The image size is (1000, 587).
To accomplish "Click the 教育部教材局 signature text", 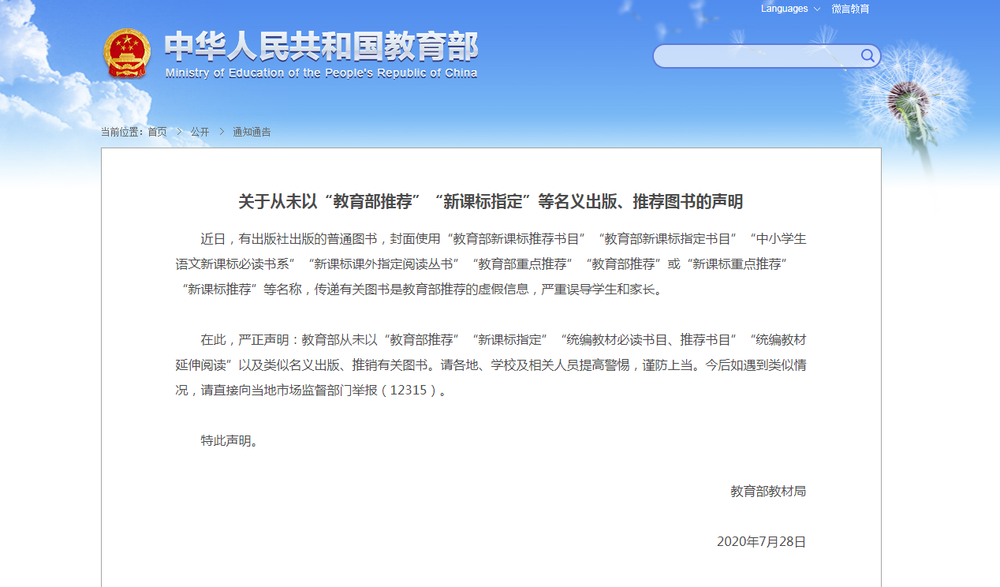I will pyautogui.click(x=768, y=491).
